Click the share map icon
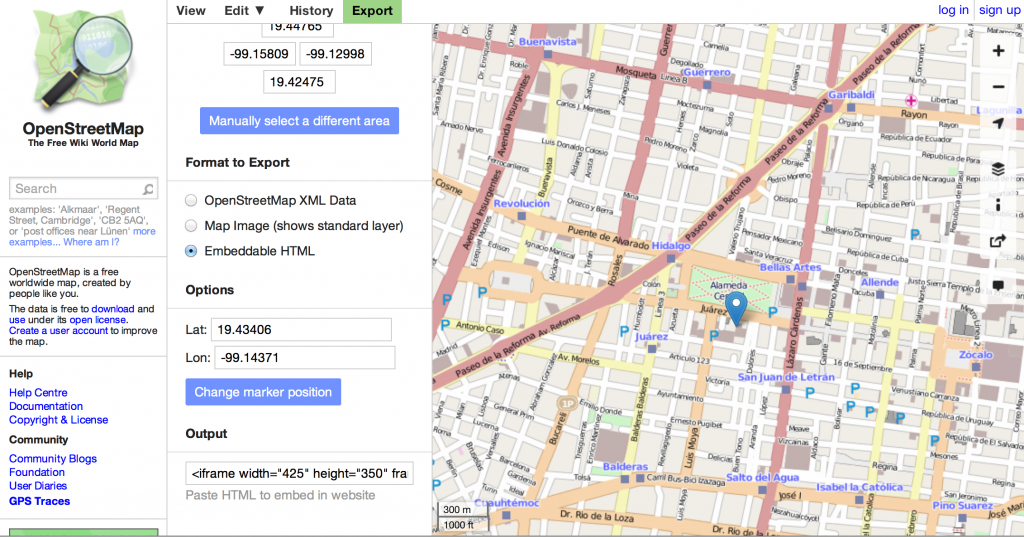This screenshot has width=1024, height=537. 998,241
